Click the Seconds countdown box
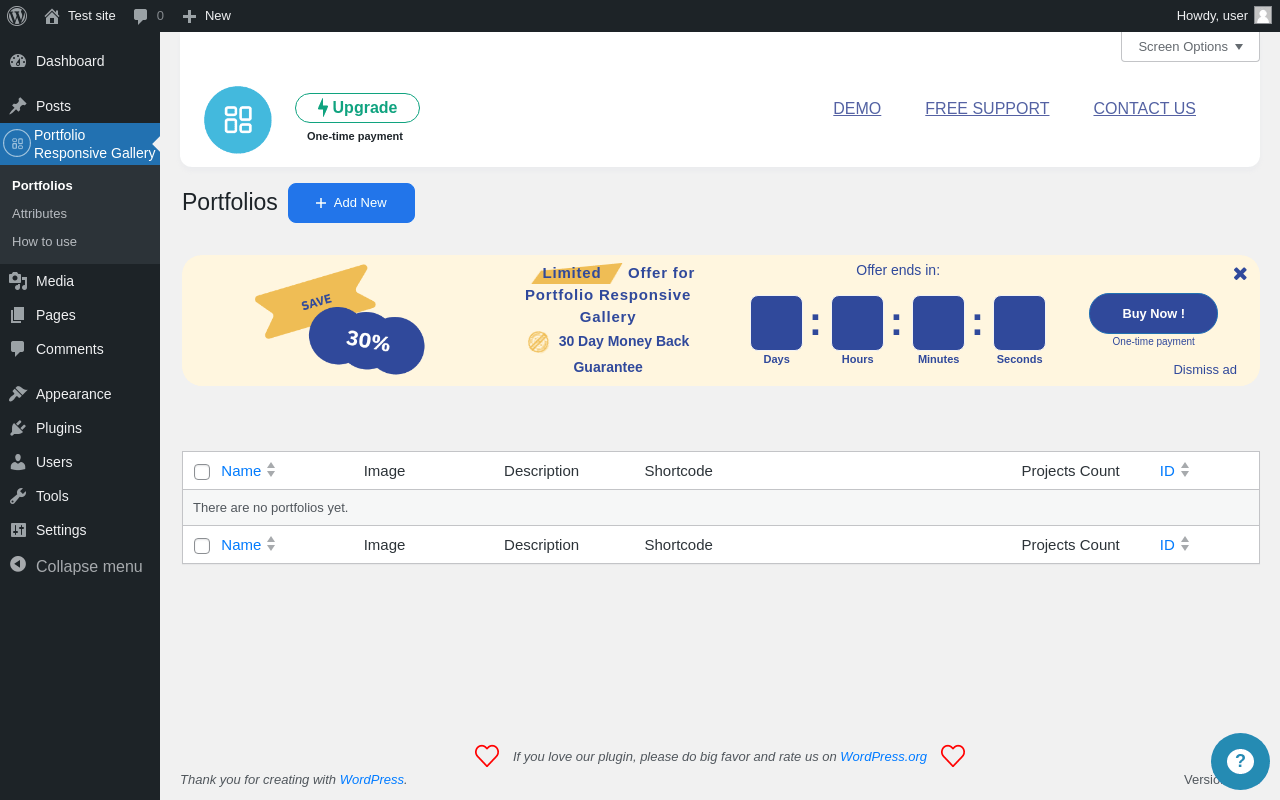 pos(1019,323)
